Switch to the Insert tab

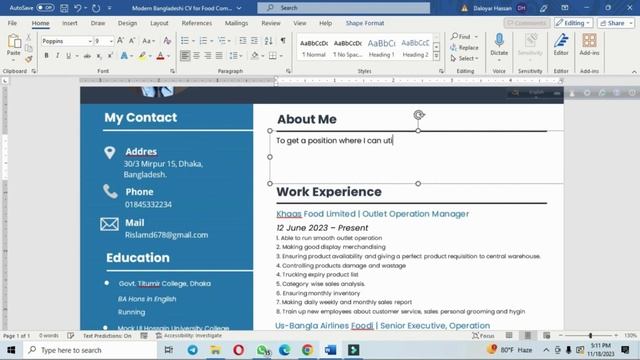tap(70, 23)
